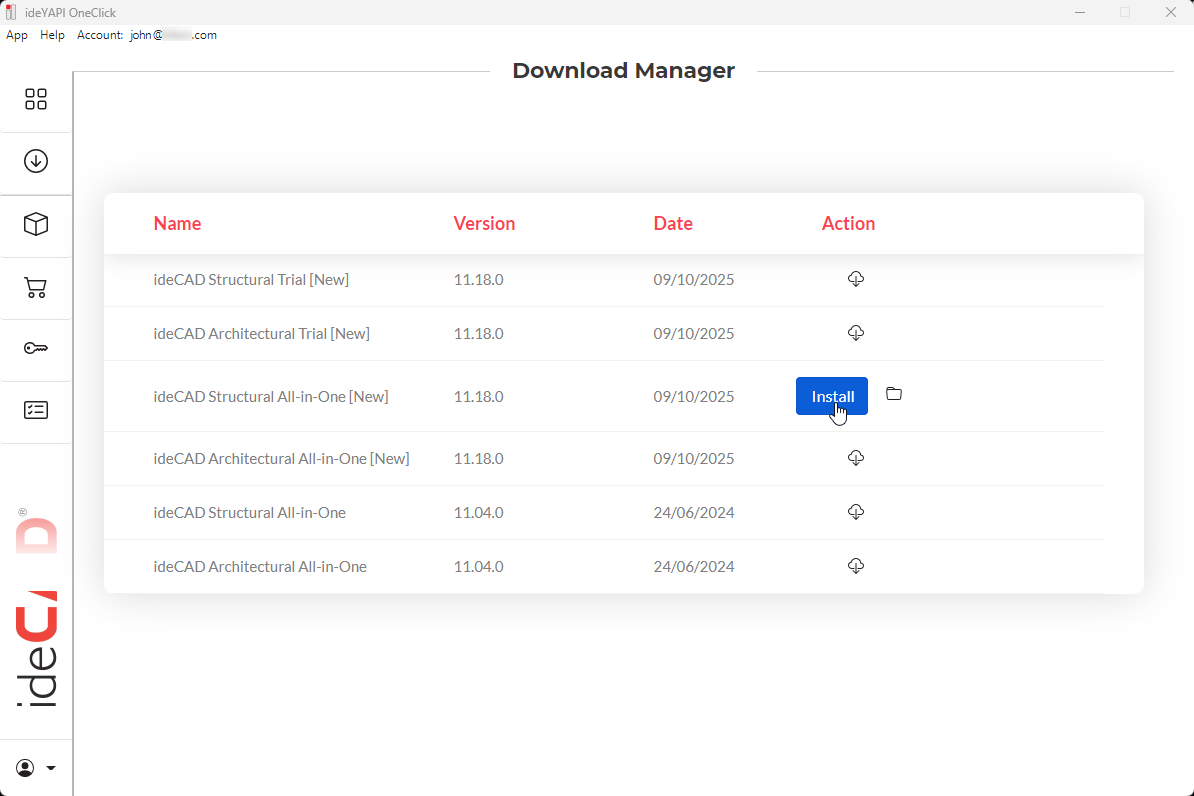
Task: Open folder for Structural All-in-One [New]
Action: tap(894, 394)
